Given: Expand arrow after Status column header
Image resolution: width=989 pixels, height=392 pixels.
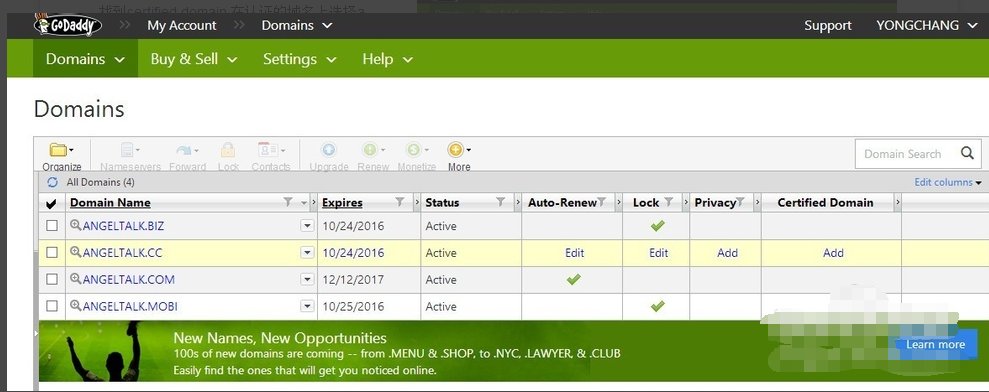Looking at the screenshot, I should click(517, 202).
